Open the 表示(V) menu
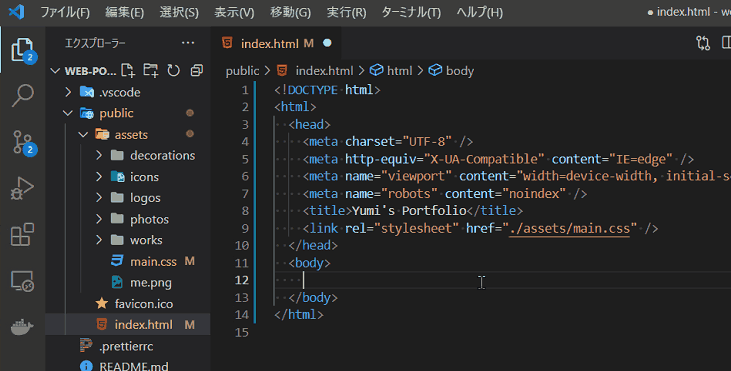This screenshot has width=731, height=371. coord(234,12)
